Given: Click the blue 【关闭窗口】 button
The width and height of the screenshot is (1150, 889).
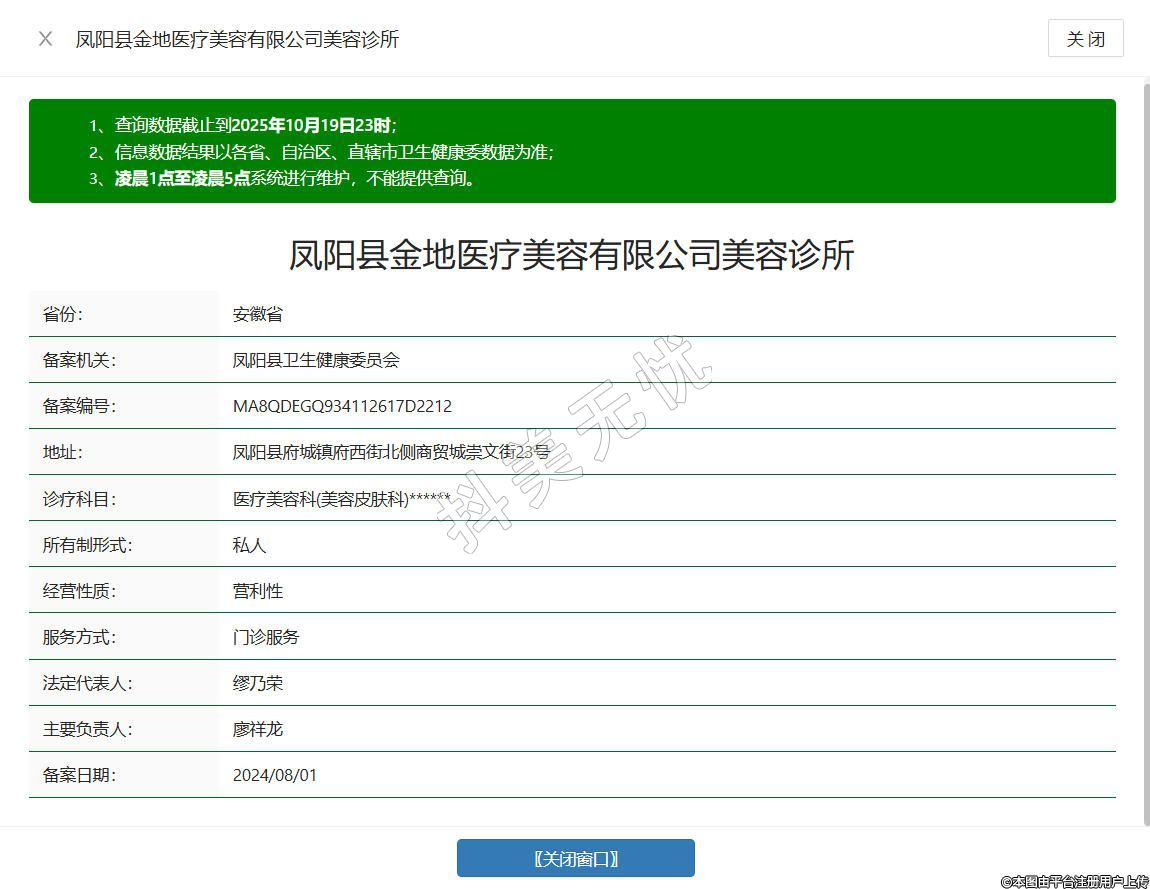Looking at the screenshot, I should click(575, 858).
